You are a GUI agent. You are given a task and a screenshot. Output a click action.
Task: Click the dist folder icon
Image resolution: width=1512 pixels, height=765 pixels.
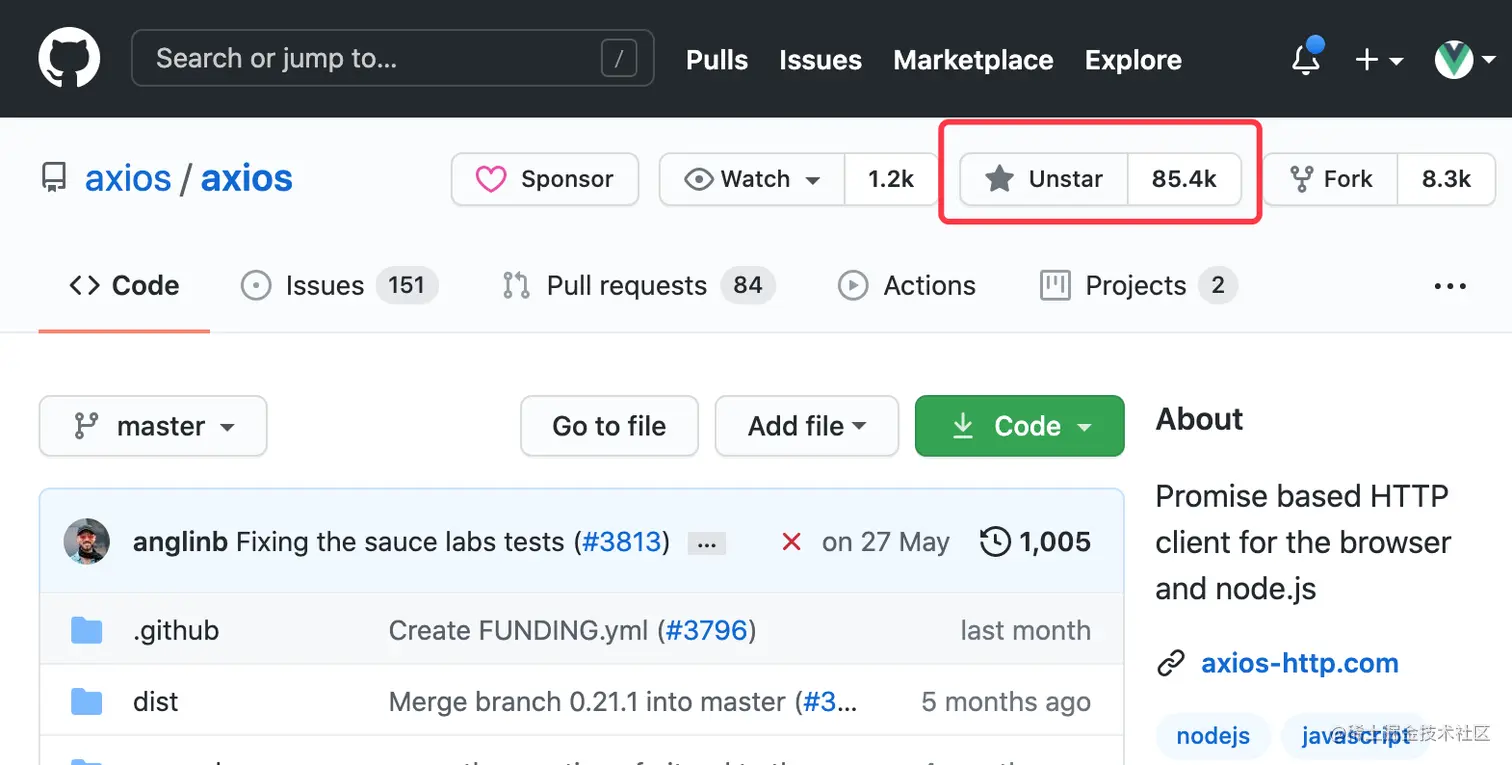point(87,701)
